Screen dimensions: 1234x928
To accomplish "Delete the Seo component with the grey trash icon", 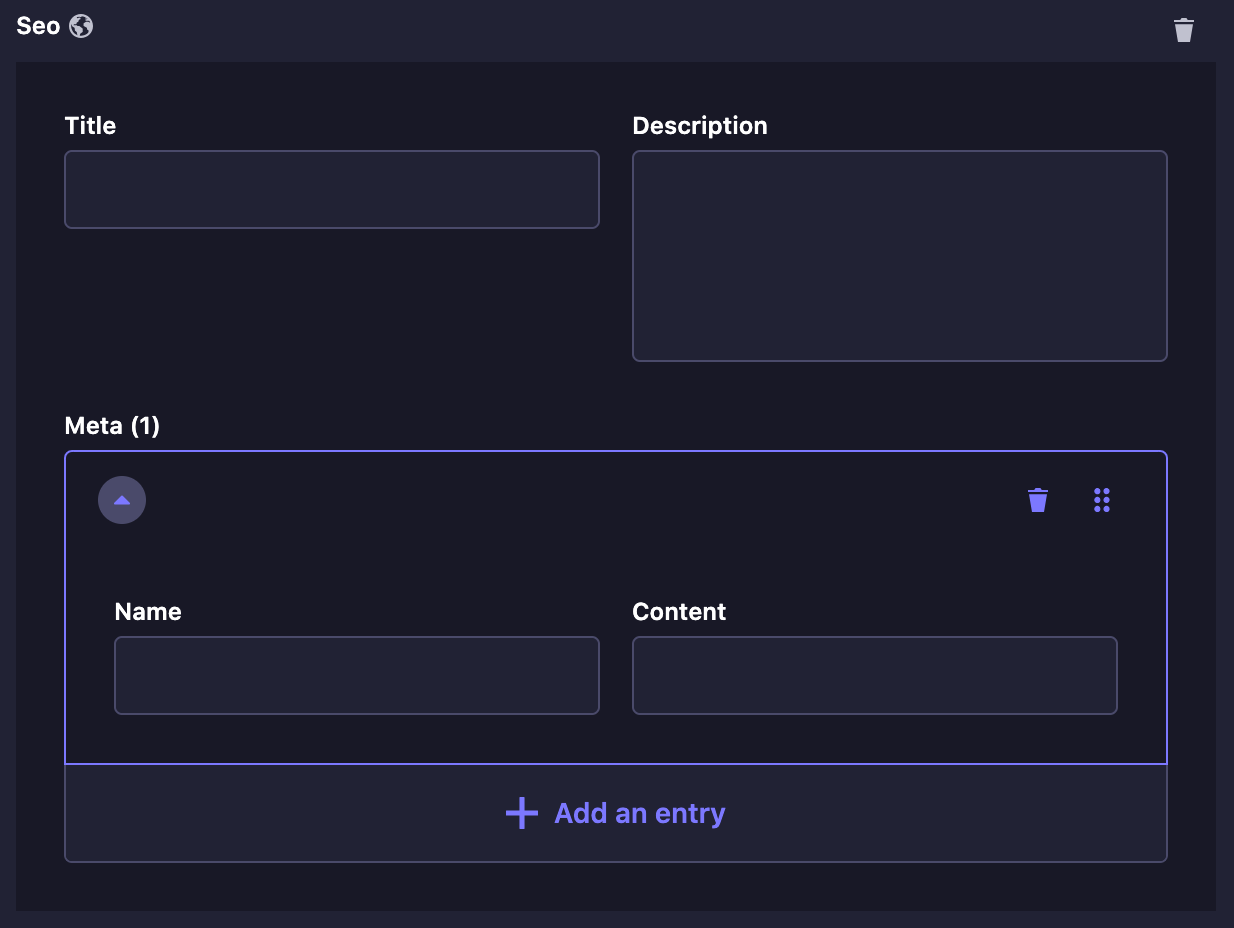I will coord(1183,29).
